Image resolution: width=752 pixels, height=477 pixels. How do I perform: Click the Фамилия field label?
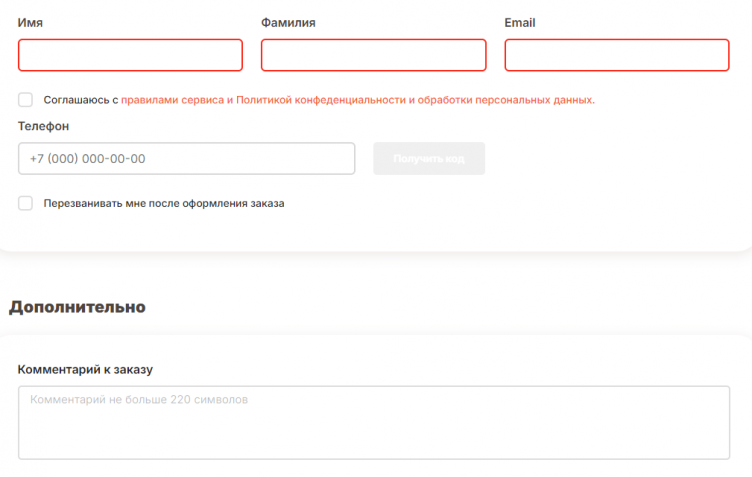pyautogui.click(x=288, y=23)
